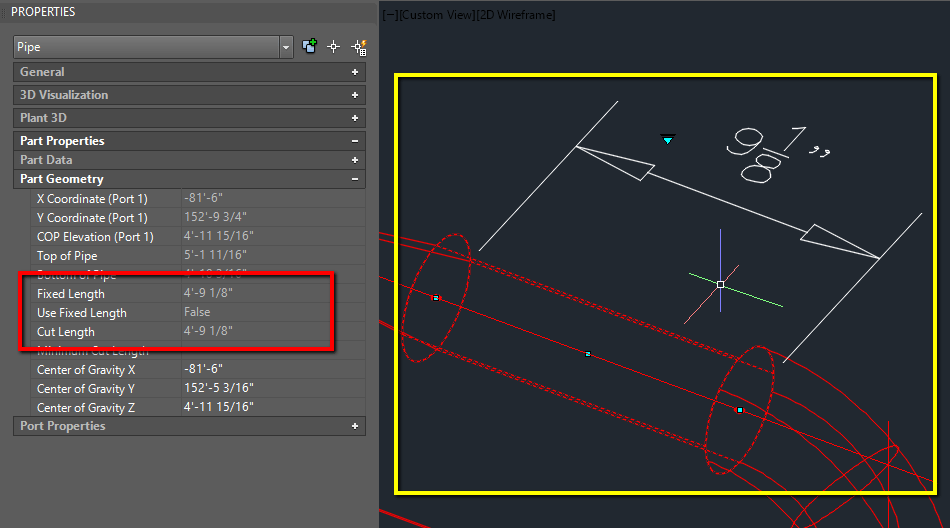Click the Cut Length property label
Viewport: 950px width, 528px height.
click(65, 332)
